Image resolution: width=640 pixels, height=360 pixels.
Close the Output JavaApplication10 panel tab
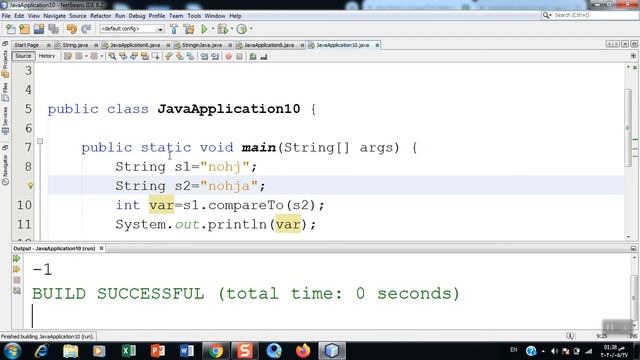tap(101, 248)
